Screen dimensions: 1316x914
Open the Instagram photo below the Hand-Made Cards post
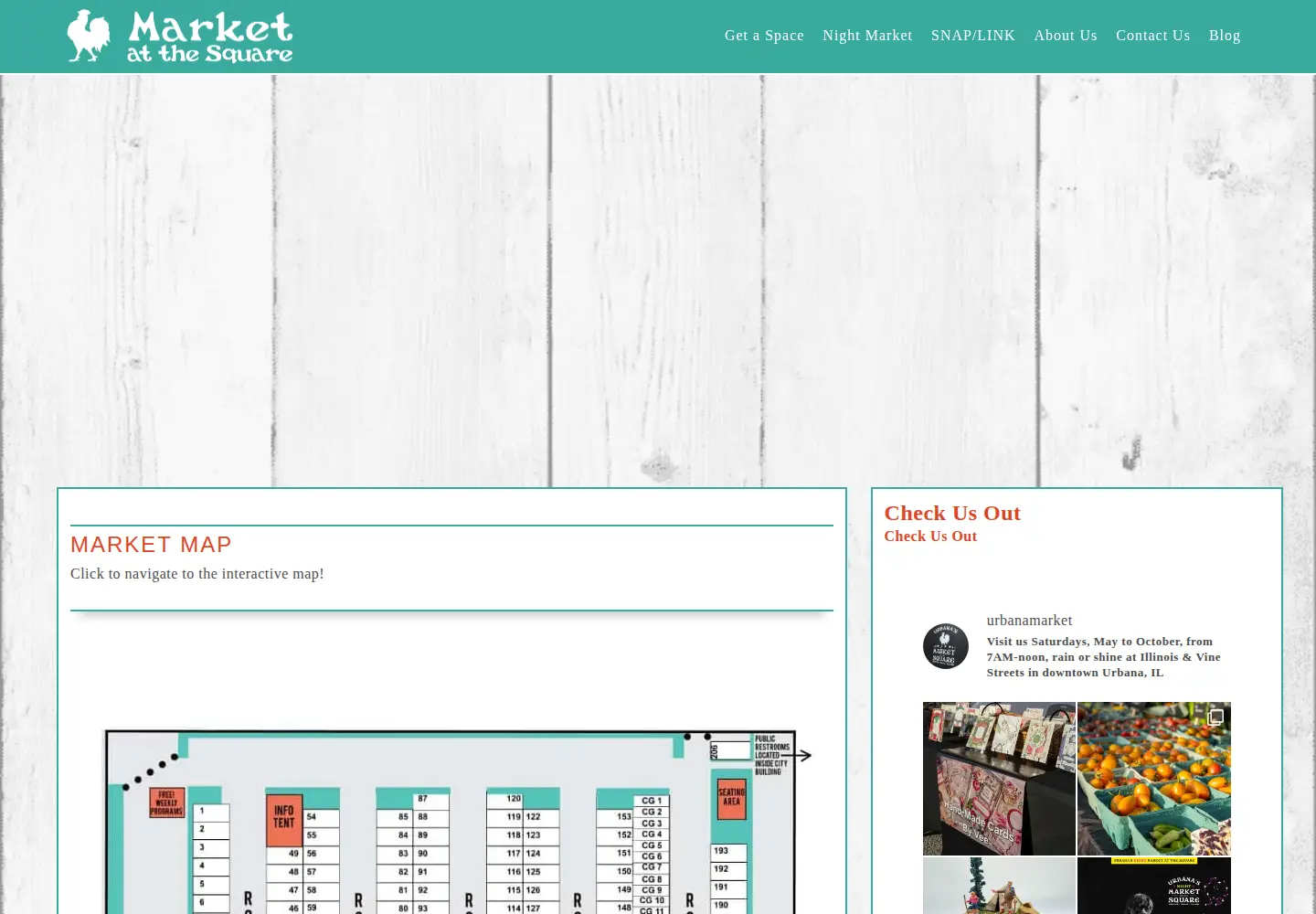coord(999,886)
